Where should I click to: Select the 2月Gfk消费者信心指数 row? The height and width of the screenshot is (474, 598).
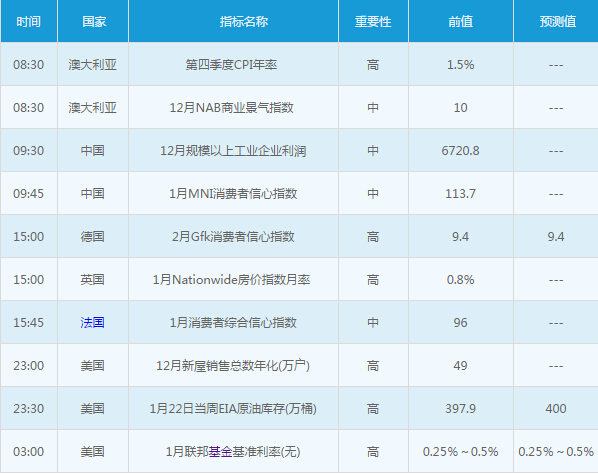click(299, 236)
